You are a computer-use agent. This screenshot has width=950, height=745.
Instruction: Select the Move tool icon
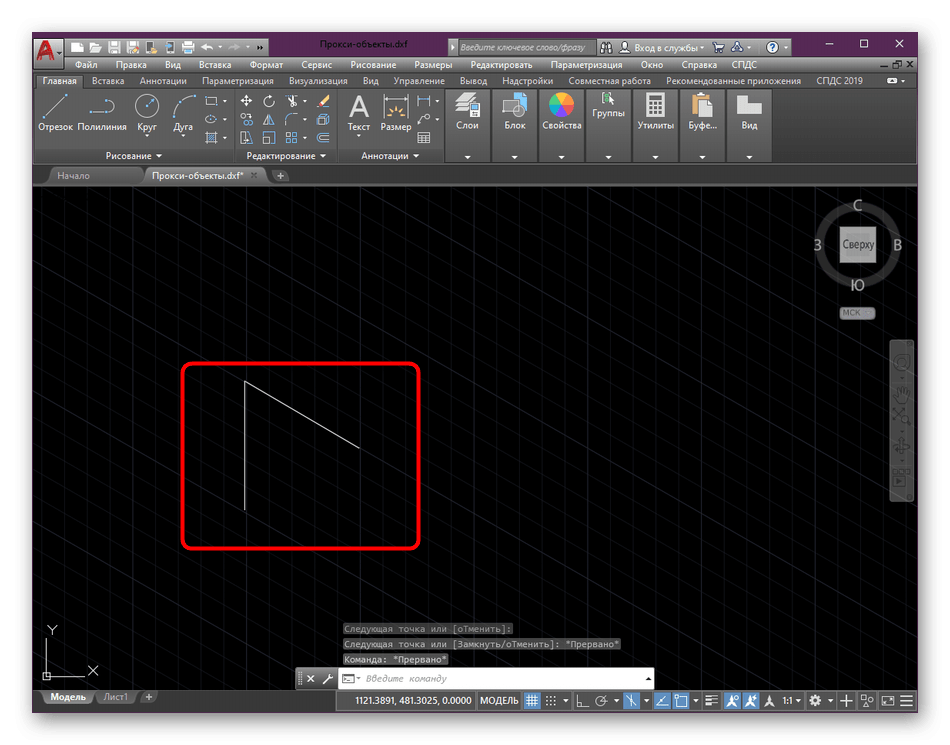tap(246, 101)
